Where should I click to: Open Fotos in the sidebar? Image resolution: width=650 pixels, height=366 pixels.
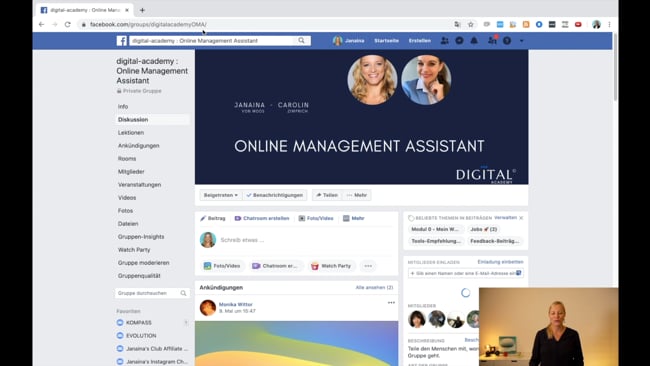125,211
